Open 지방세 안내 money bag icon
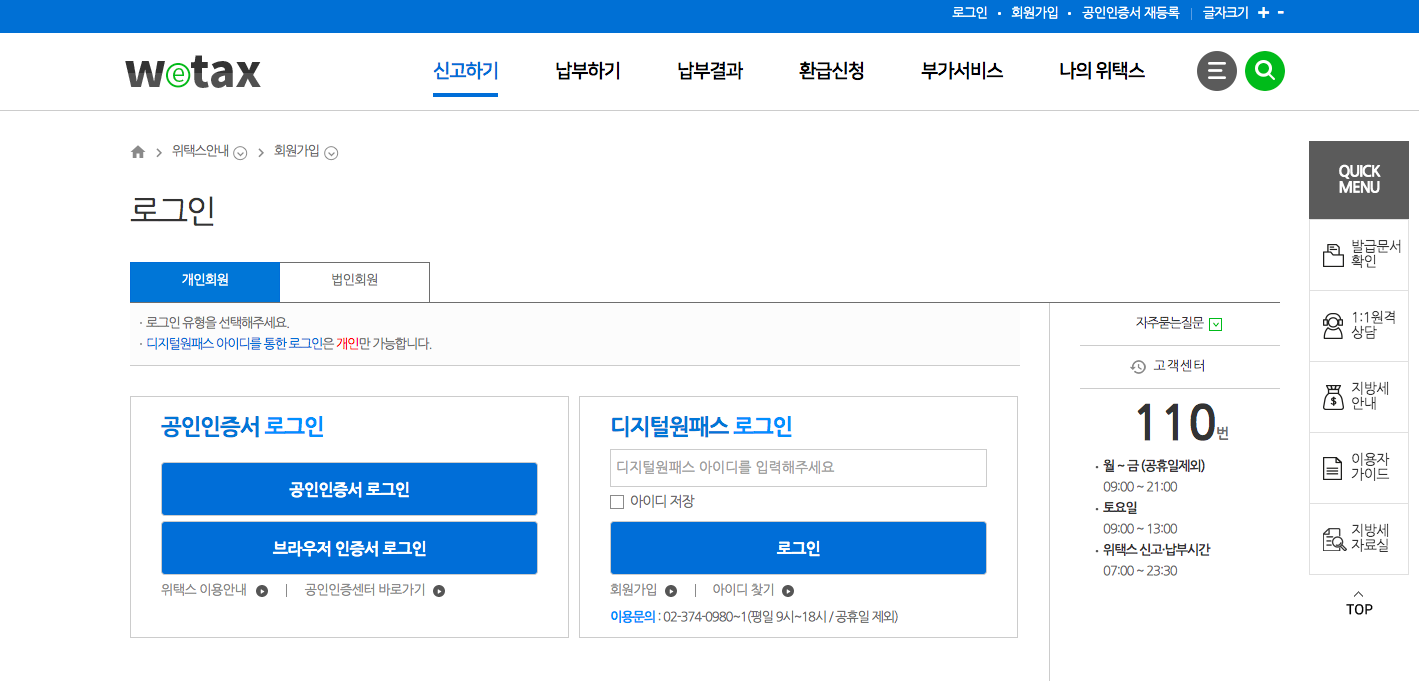Viewport: 1419px width, 681px height. pyautogui.click(x=1332, y=397)
